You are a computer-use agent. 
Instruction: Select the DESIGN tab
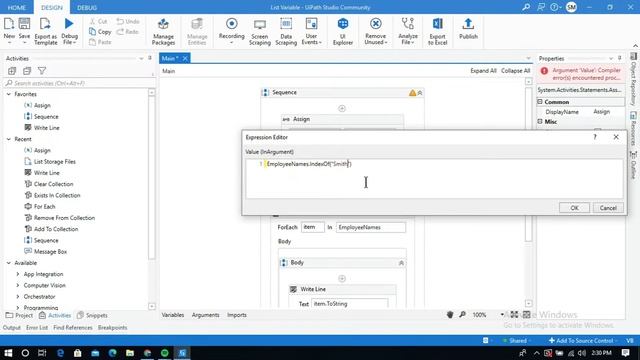(x=52, y=7)
